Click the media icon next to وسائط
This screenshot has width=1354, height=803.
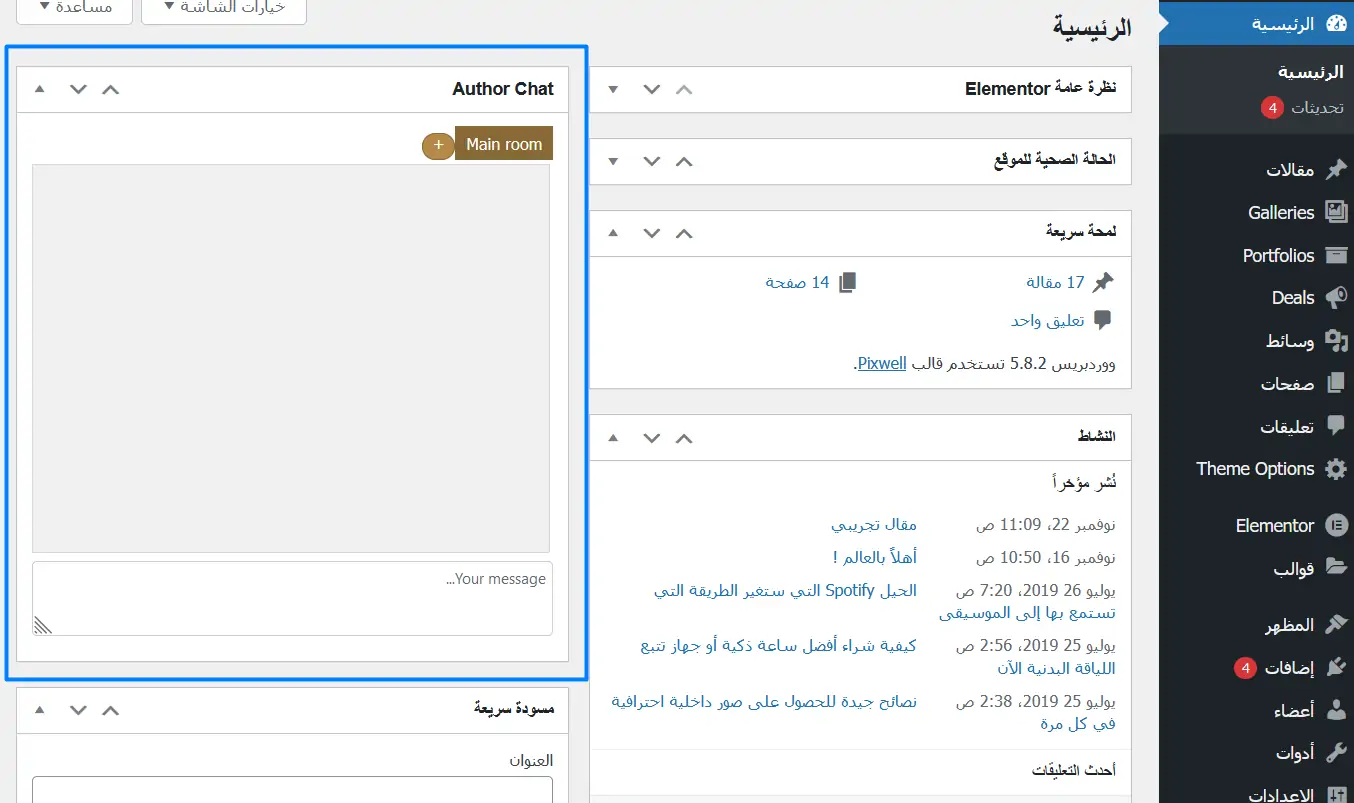(x=1335, y=341)
